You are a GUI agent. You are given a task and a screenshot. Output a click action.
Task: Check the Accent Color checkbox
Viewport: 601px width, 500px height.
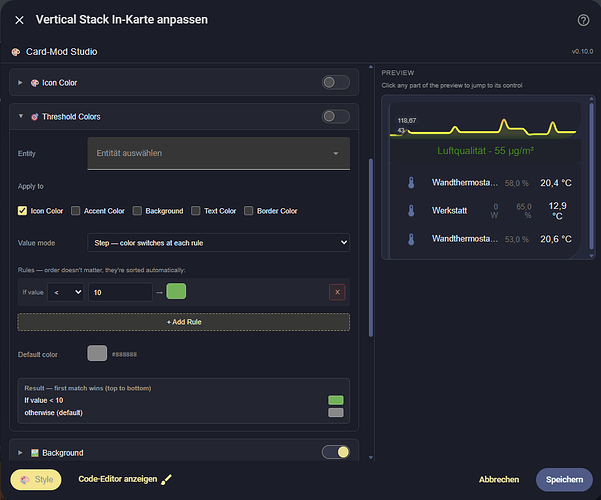(76, 211)
